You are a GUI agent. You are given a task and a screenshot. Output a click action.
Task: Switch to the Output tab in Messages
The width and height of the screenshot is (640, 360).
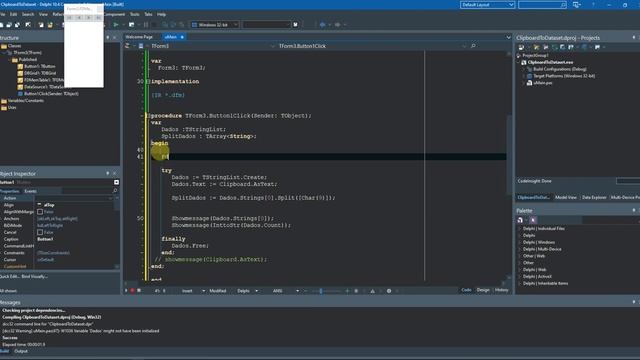21,351
